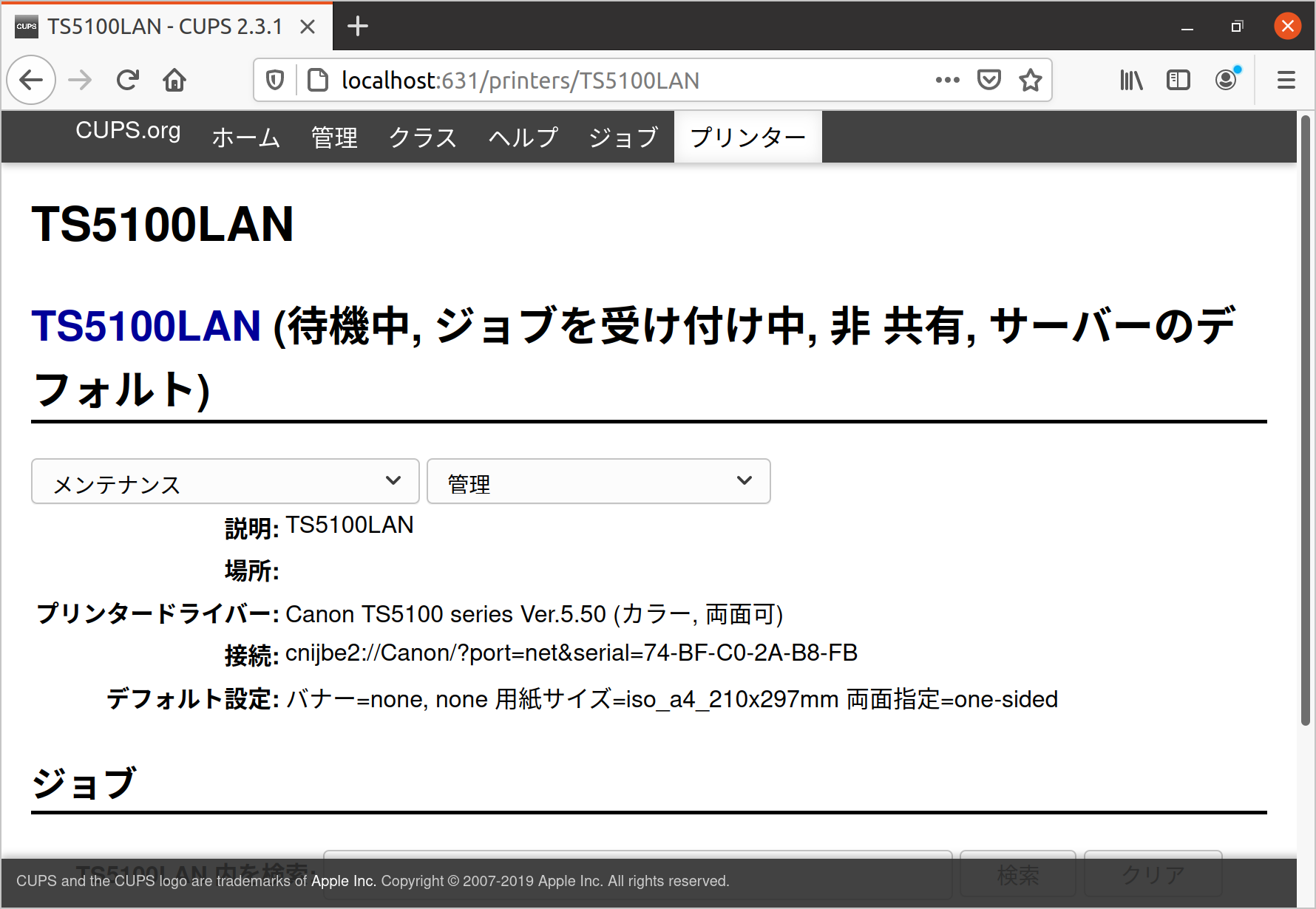
Task: Select the プリンター navigation tab
Action: (747, 137)
